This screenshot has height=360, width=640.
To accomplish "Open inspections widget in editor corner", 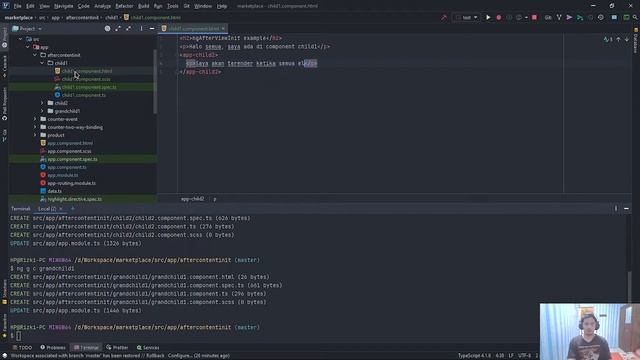I will (608, 39).
